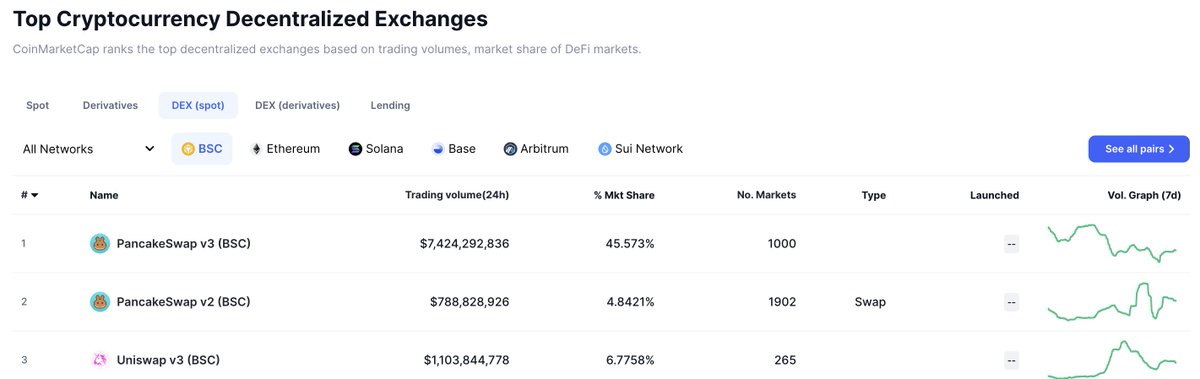This screenshot has width=1200, height=379.
Task: Open the DEX (derivatives) tab
Action: pos(297,105)
